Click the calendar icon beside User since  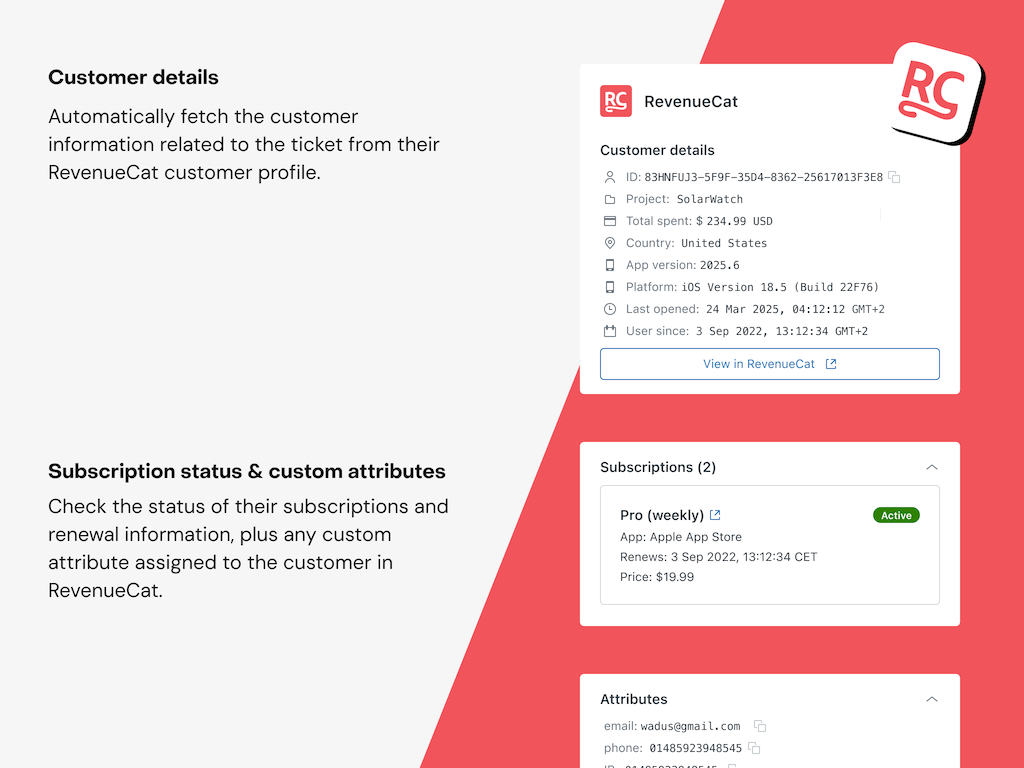[x=610, y=331]
